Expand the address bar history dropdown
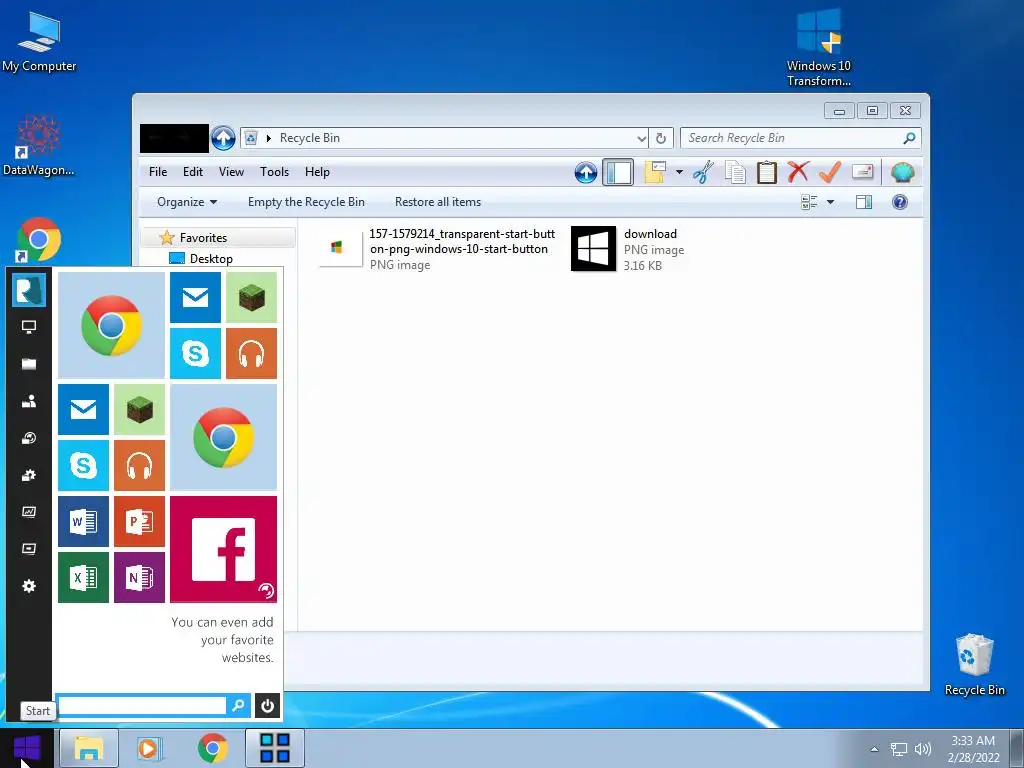Viewport: 1024px width, 768px height. tap(641, 138)
